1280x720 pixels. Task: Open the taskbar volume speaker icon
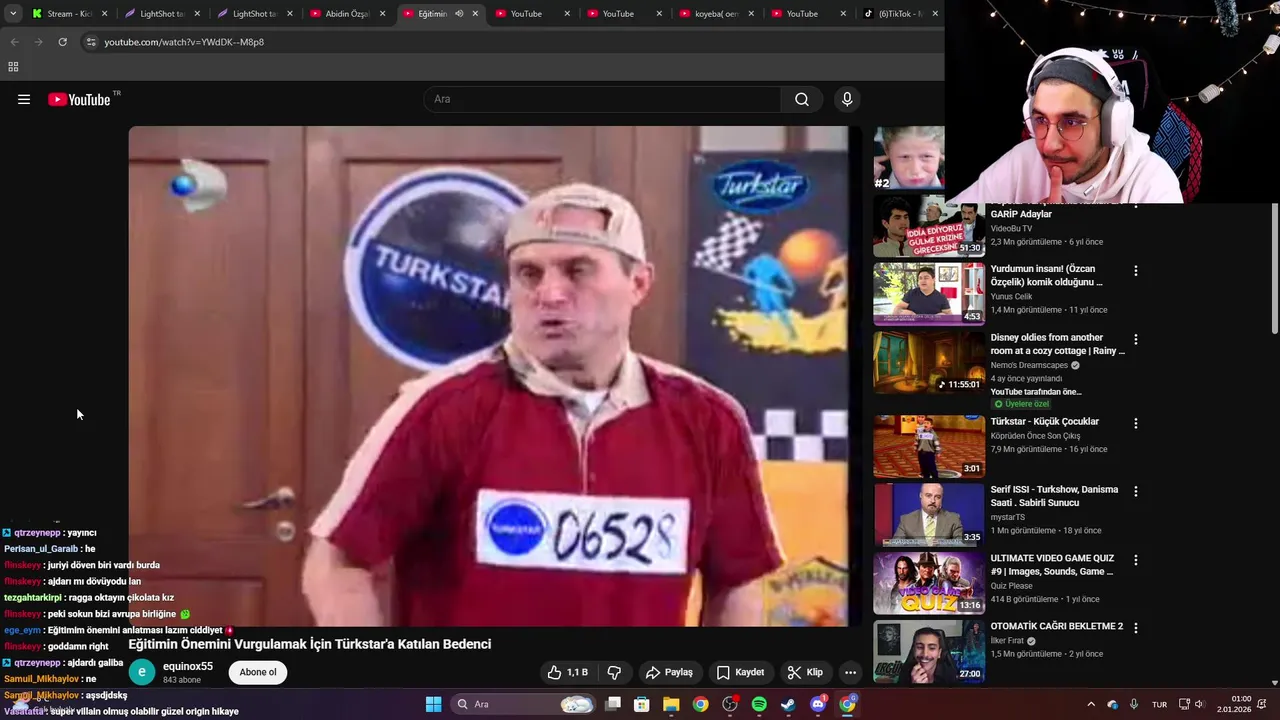1199,704
